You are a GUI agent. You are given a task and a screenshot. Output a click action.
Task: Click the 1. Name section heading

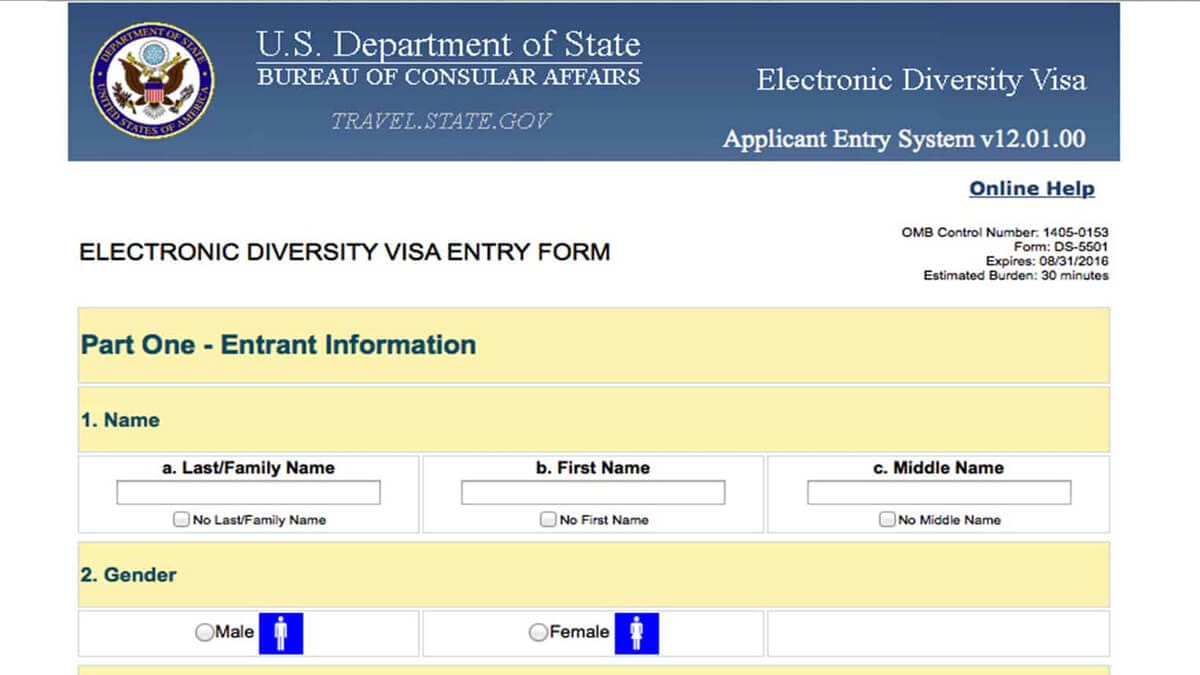point(120,420)
